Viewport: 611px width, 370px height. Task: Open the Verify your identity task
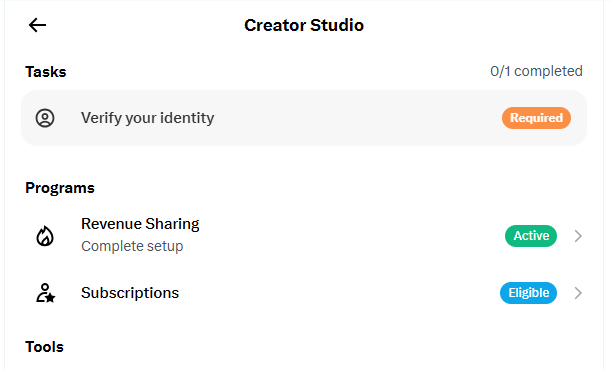(304, 118)
